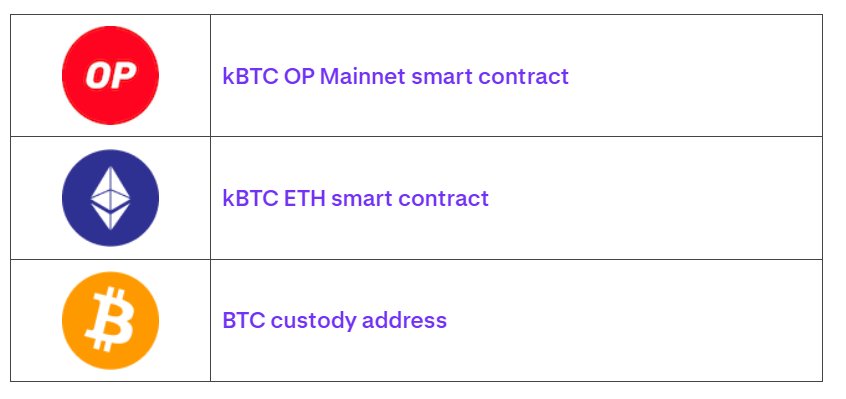The image size is (846, 399).
Task: Select the white OP lettering inside red circle
Action: tap(111, 75)
